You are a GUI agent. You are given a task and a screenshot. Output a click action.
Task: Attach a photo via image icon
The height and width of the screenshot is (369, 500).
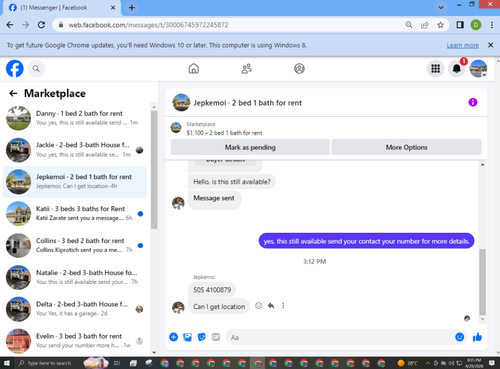coord(187,337)
